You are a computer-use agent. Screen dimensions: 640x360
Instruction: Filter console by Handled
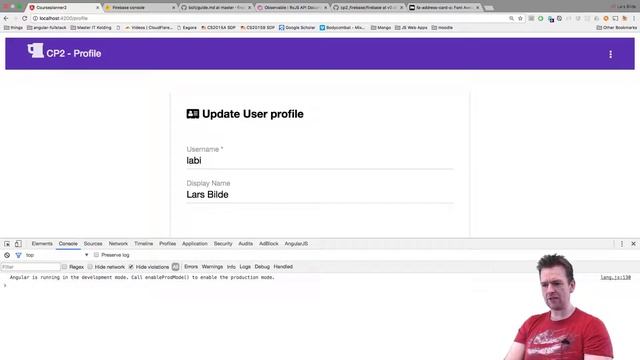coord(283,267)
